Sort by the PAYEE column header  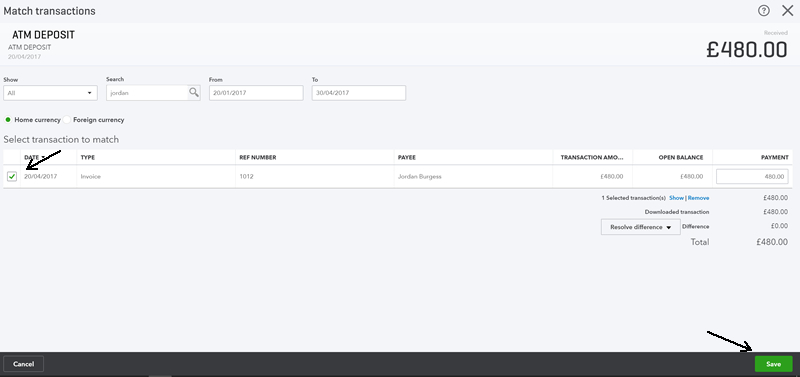(x=407, y=158)
